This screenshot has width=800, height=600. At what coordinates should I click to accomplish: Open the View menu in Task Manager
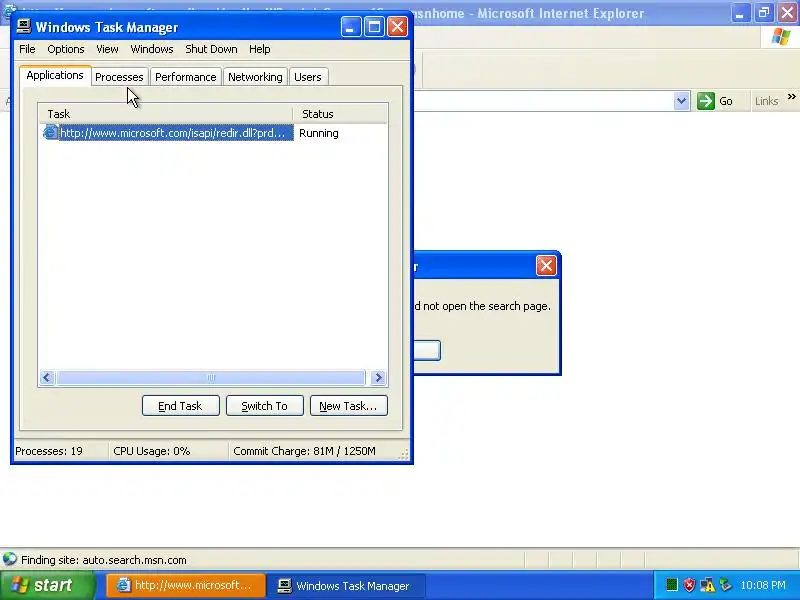(x=107, y=49)
